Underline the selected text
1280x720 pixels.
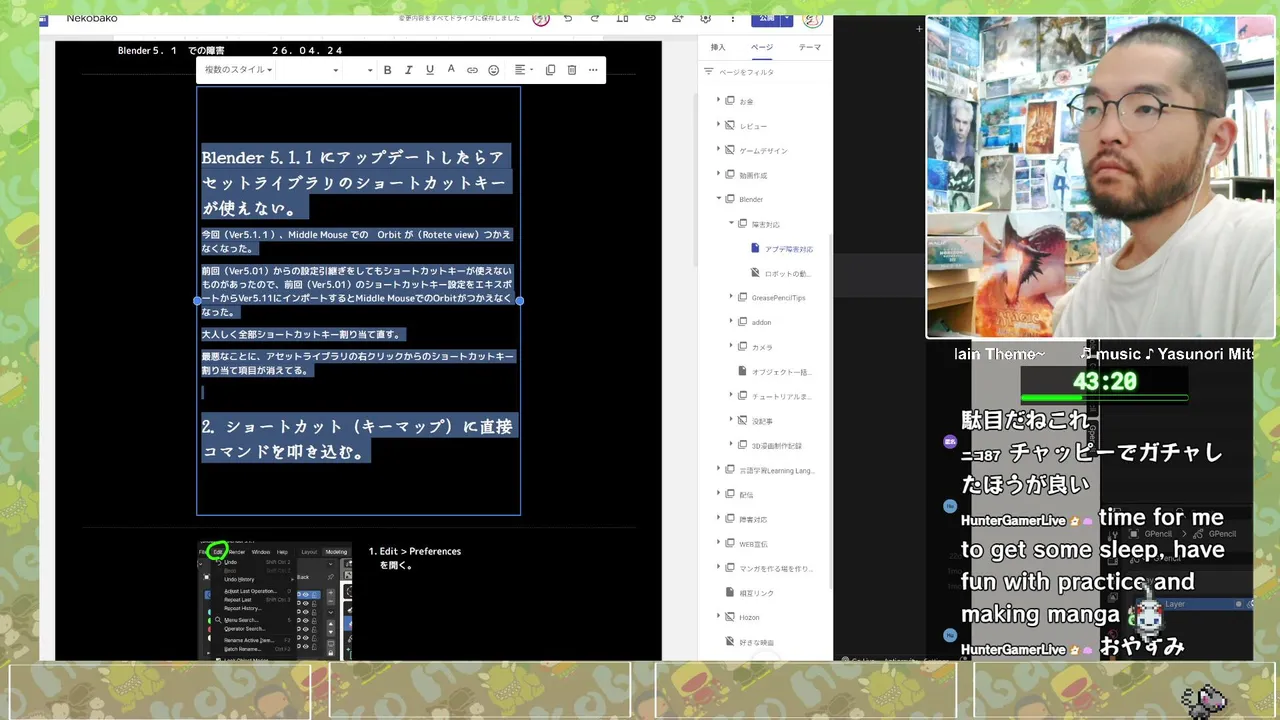(x=430, y=70)
